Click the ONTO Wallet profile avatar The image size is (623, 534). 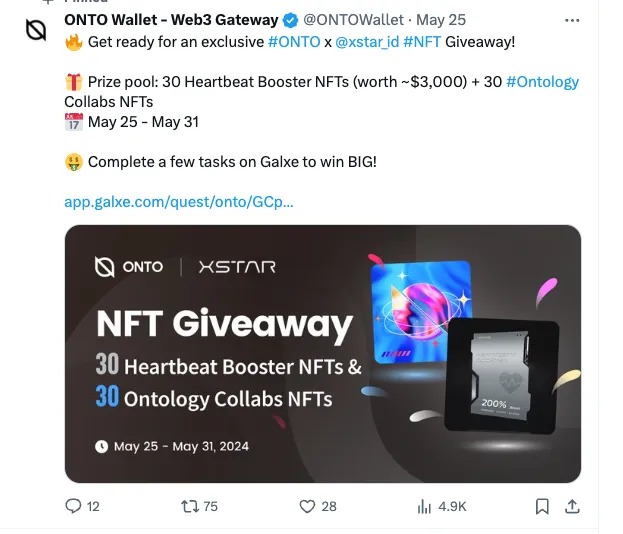pos(36,30)
